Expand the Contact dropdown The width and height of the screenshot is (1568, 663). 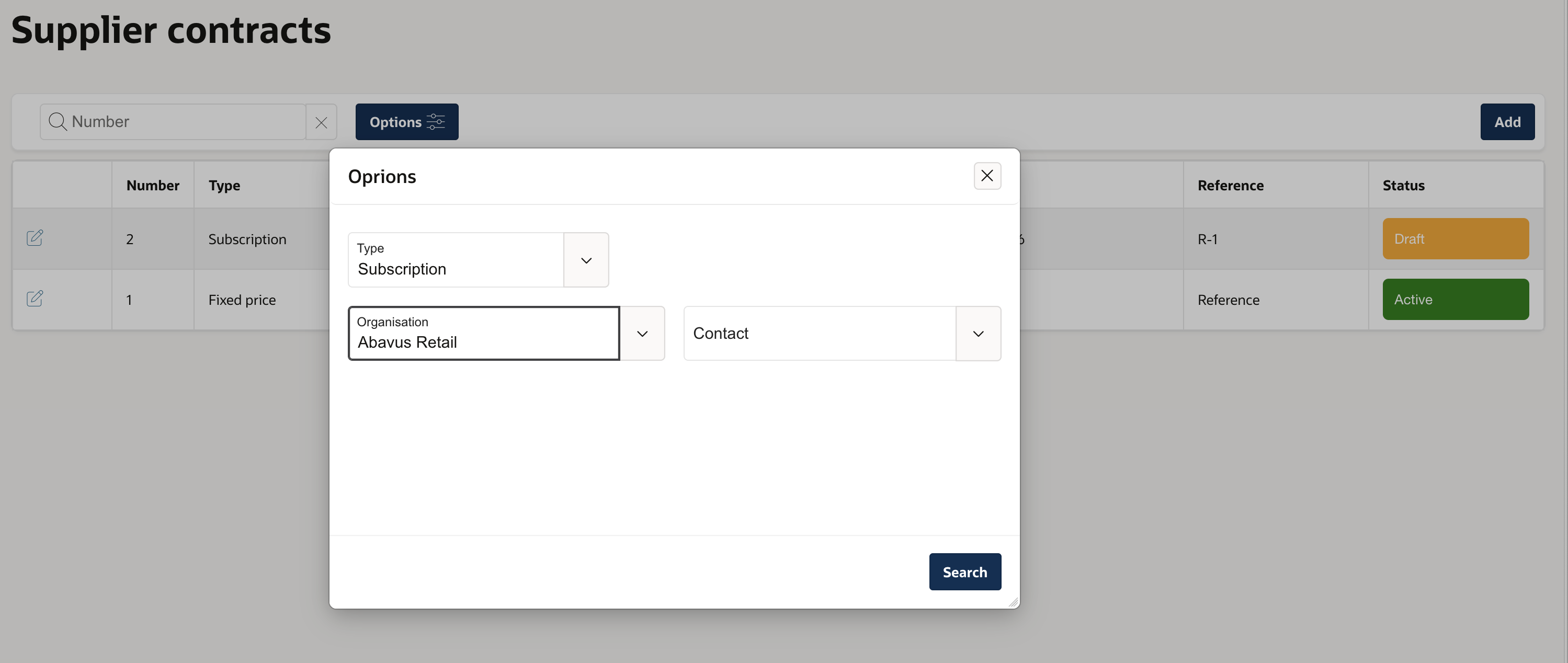coord(978,333)
